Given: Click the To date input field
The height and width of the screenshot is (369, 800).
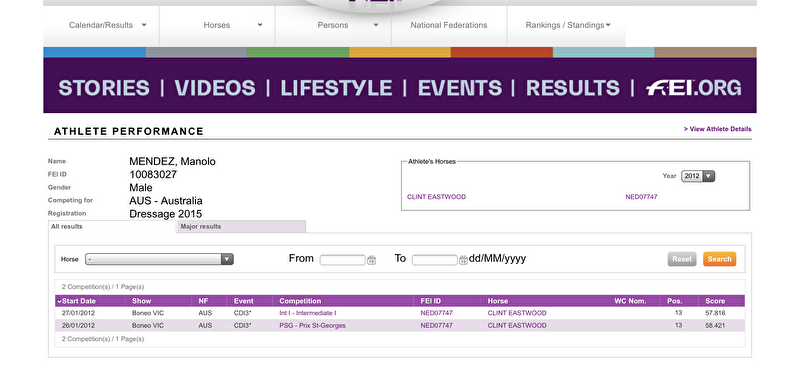Looking at the screenshot, I should coord(435,260).
